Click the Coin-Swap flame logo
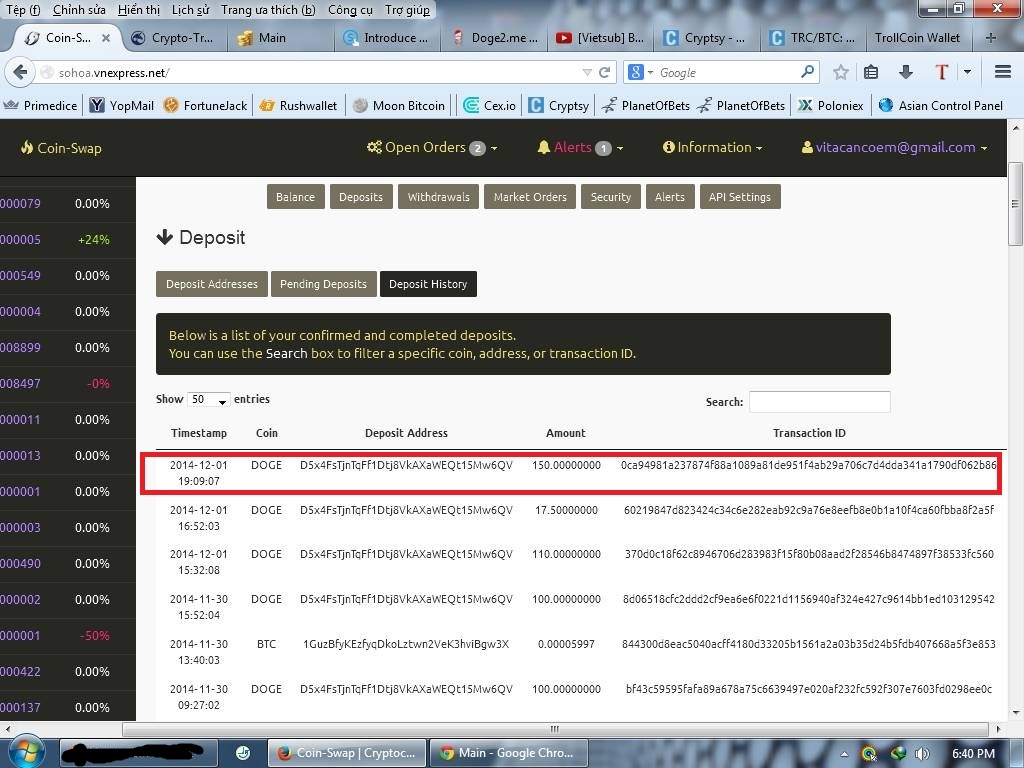 (x=61, y=148)
